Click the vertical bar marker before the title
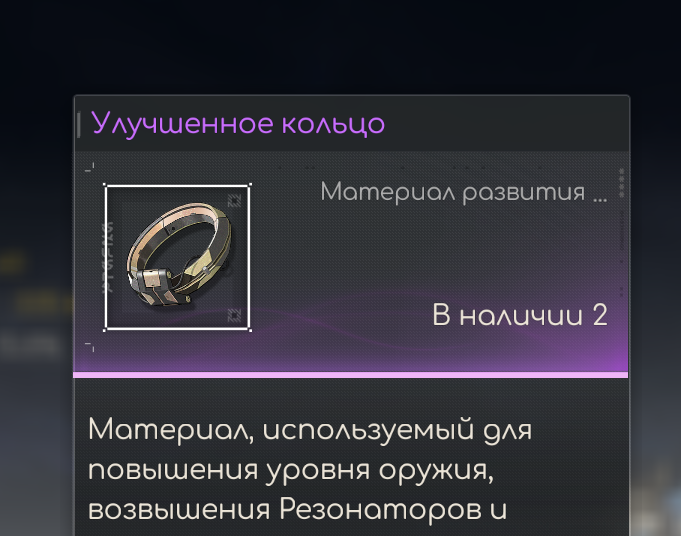 79,124
